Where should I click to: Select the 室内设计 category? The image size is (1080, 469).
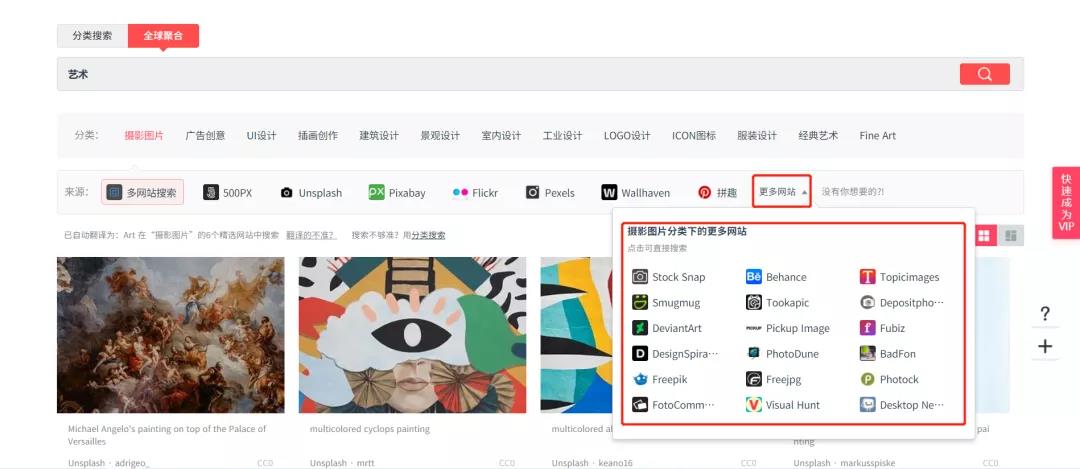(x=501, y=136)
